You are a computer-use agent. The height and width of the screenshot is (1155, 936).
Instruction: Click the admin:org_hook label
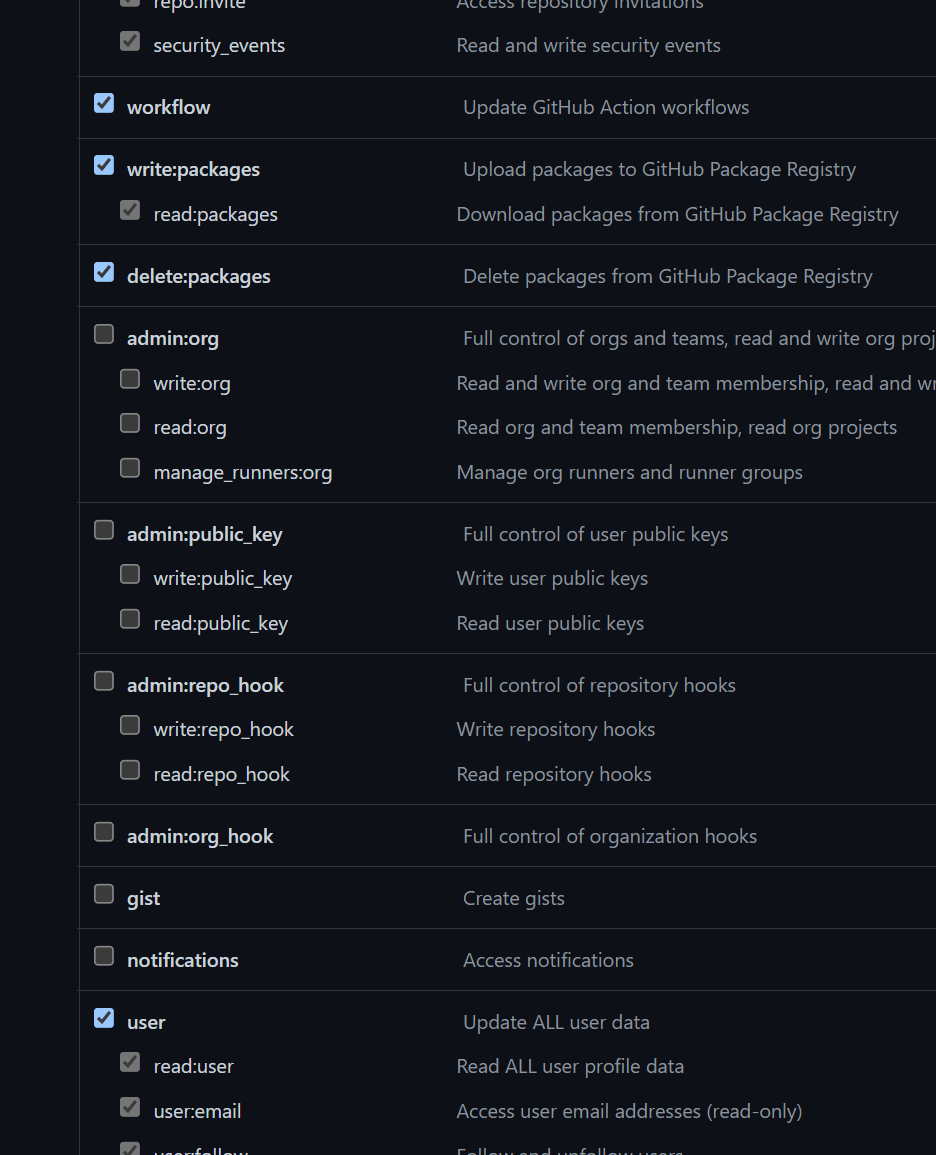coord(200,837)
